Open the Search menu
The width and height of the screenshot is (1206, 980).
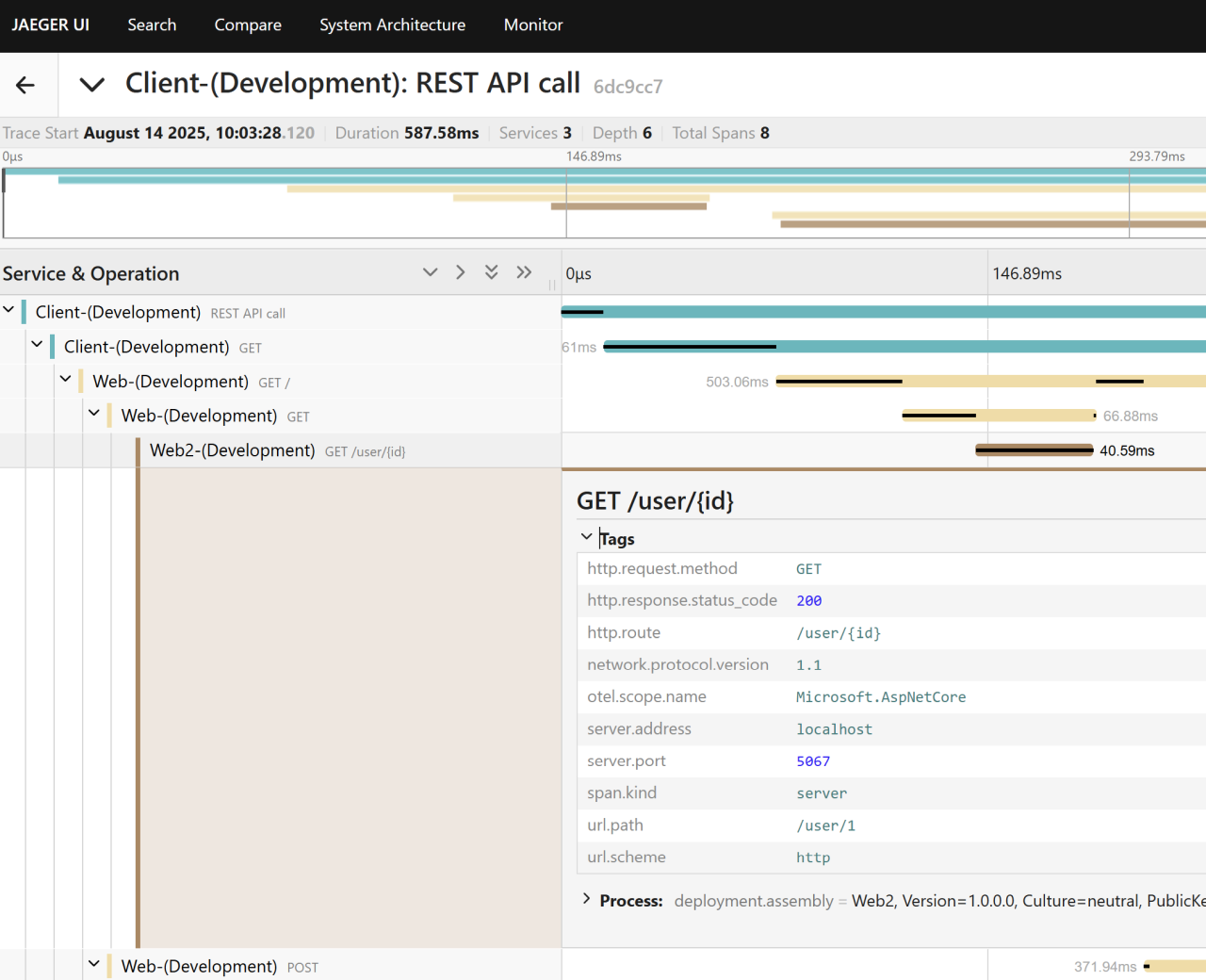coord(152,25)
